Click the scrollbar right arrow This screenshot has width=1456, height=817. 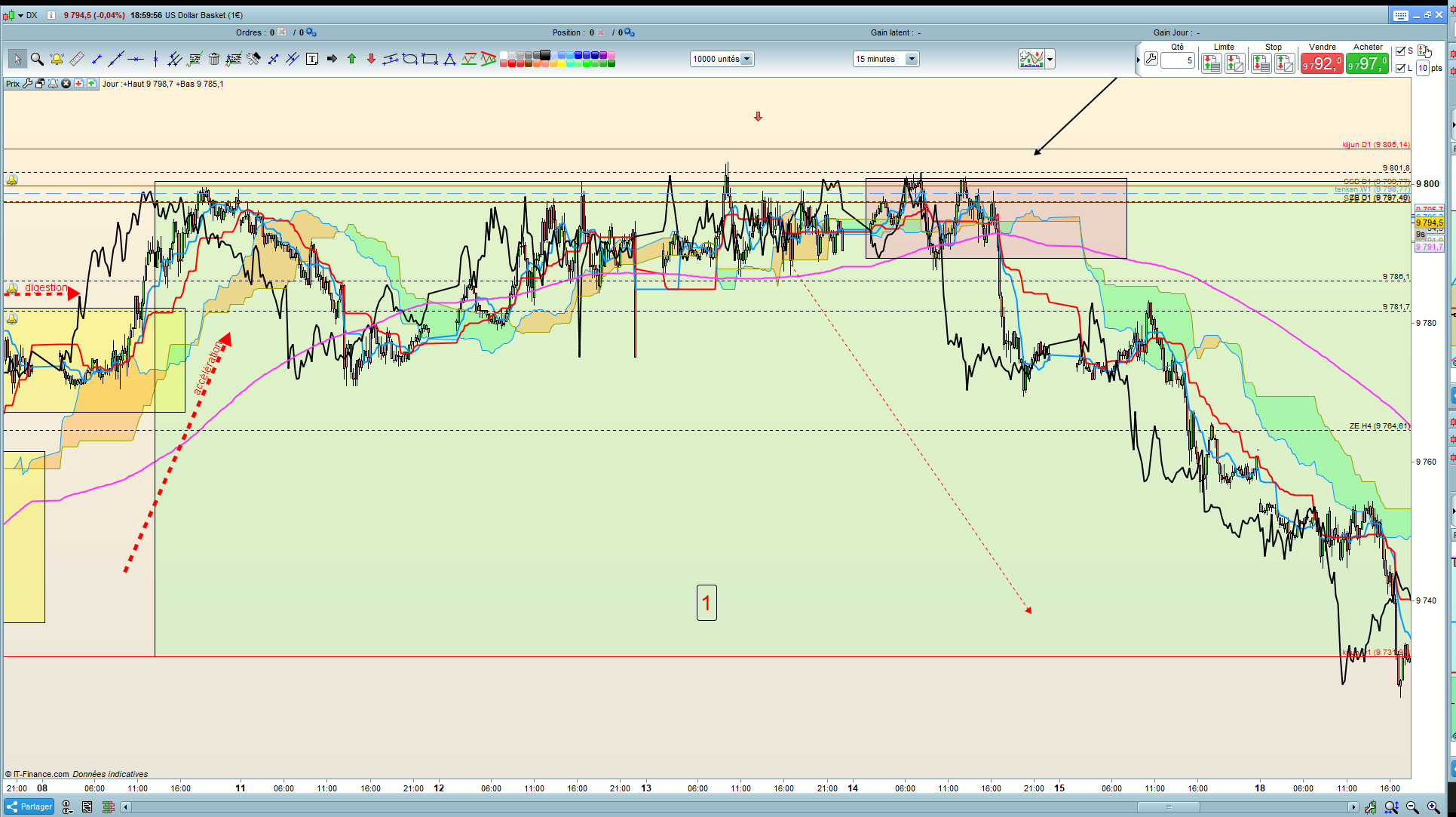1353,807
